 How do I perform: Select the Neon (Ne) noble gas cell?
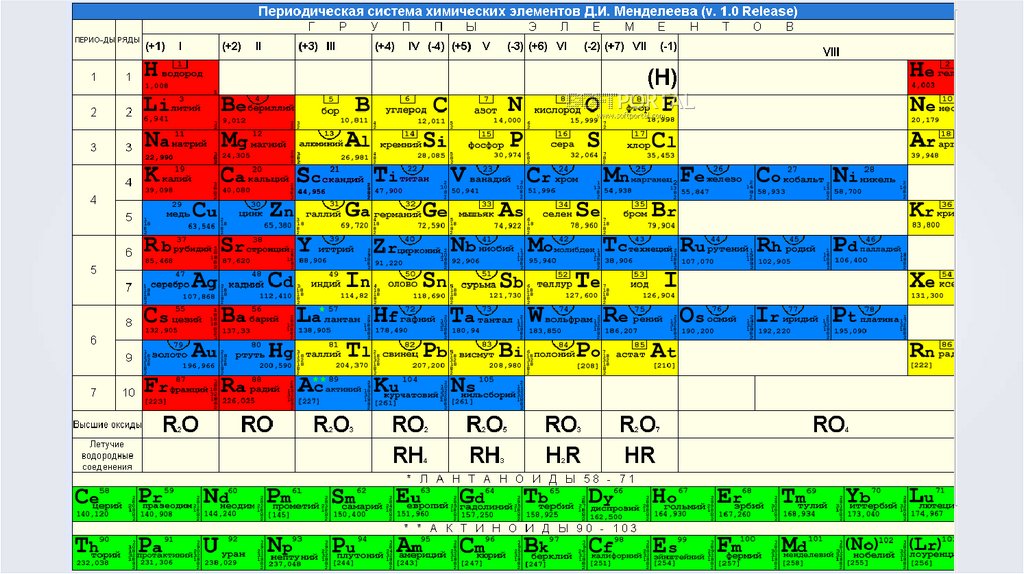931,112
